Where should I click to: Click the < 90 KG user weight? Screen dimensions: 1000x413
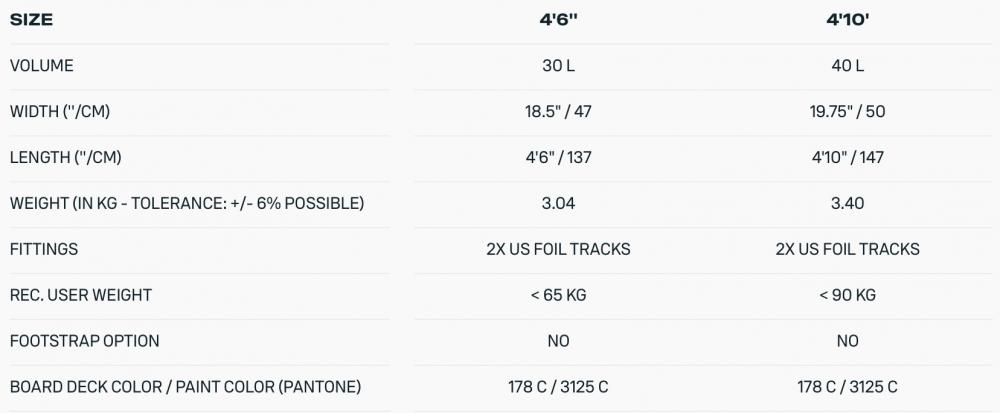tap(847, 295)
